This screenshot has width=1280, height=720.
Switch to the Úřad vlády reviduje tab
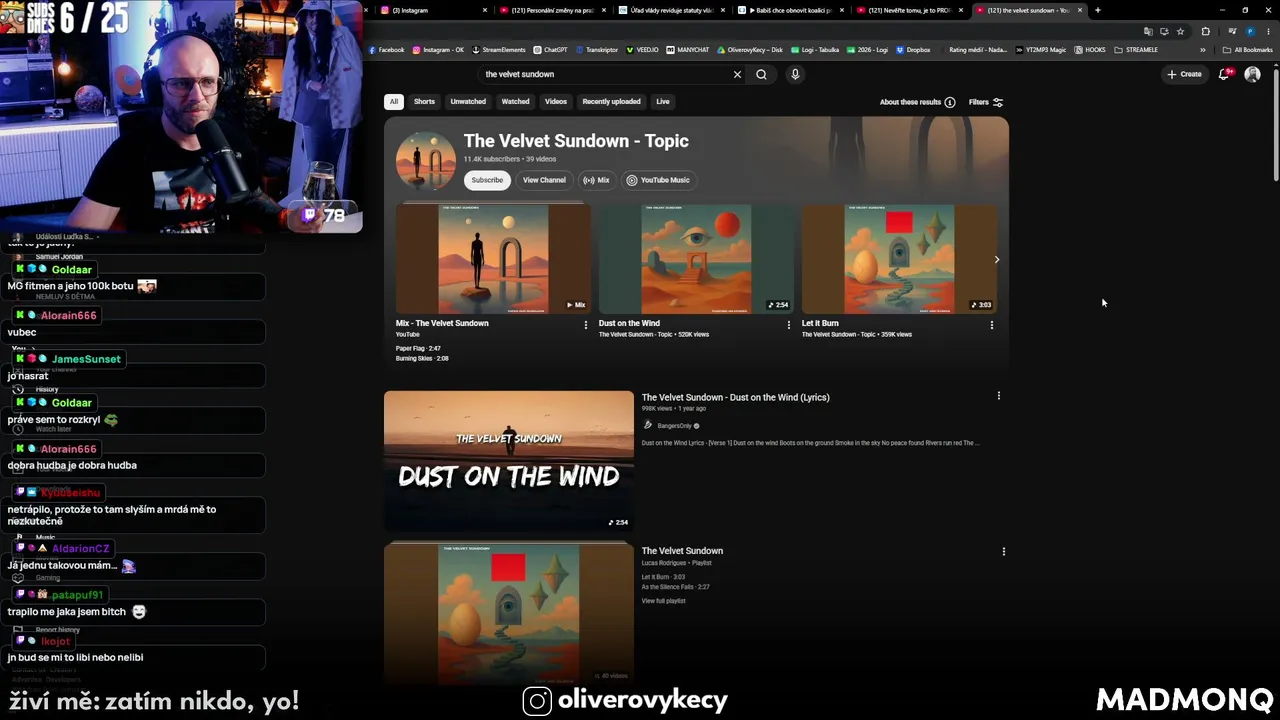click(x=672, y=10)
